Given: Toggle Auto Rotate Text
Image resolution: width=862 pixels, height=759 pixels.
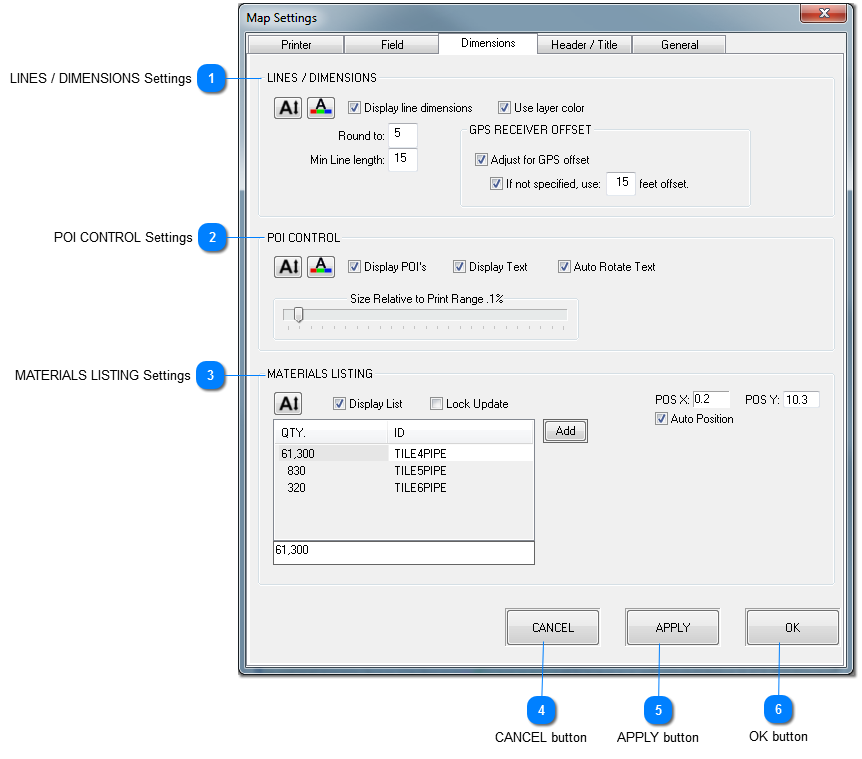Looking at the screenshot, I should (x=565, y=266).
